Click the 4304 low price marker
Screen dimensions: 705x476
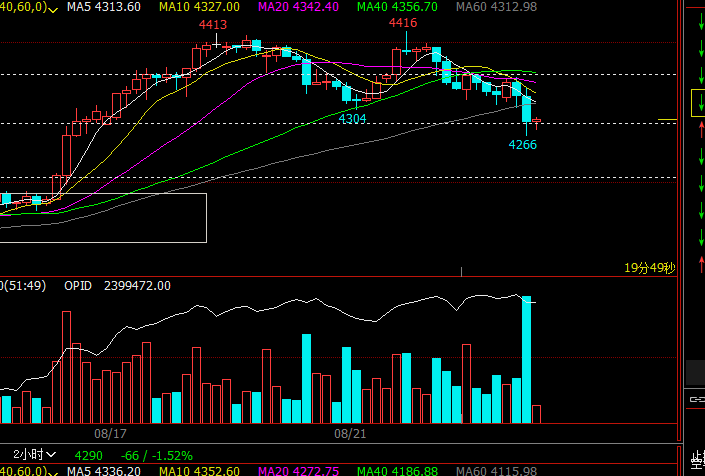click(352, 118)
